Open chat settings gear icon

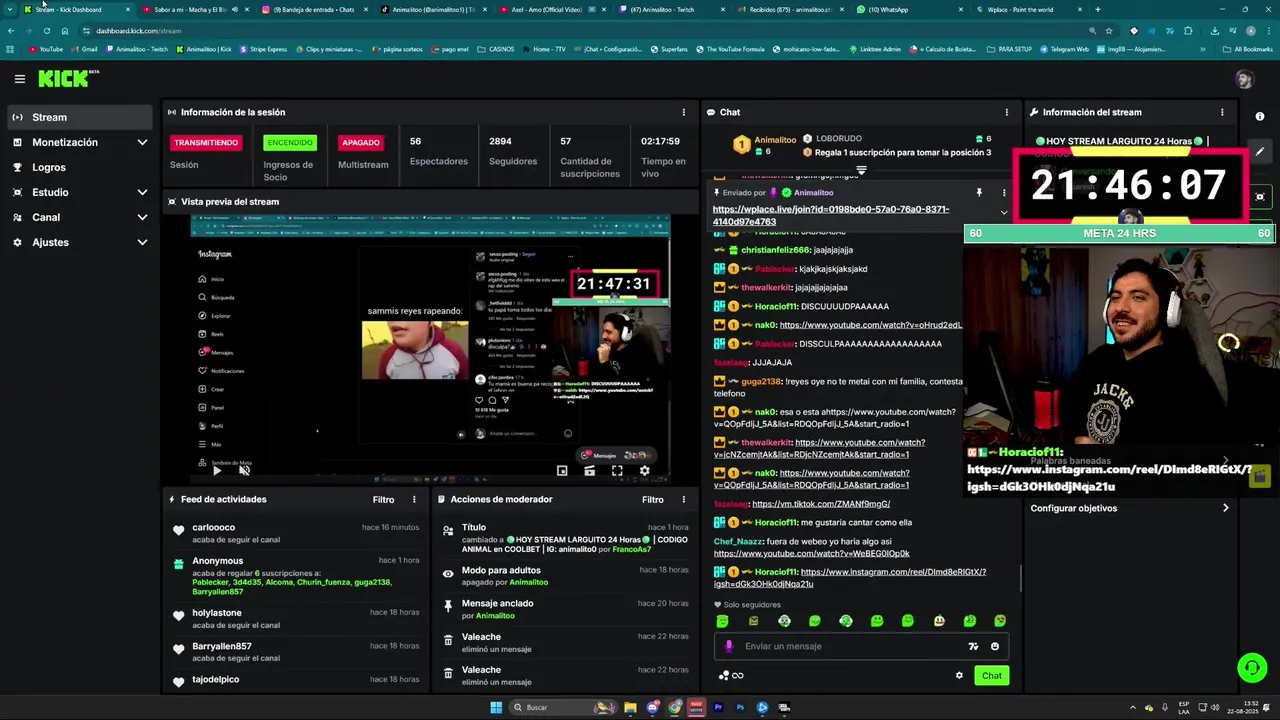tap(959, 675)
